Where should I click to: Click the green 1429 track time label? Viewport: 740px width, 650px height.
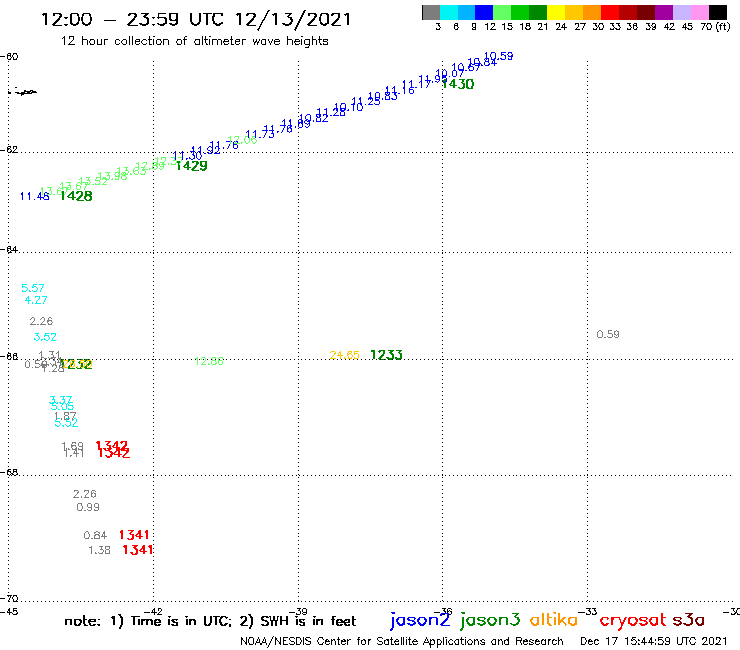click(x=191, y=166)
